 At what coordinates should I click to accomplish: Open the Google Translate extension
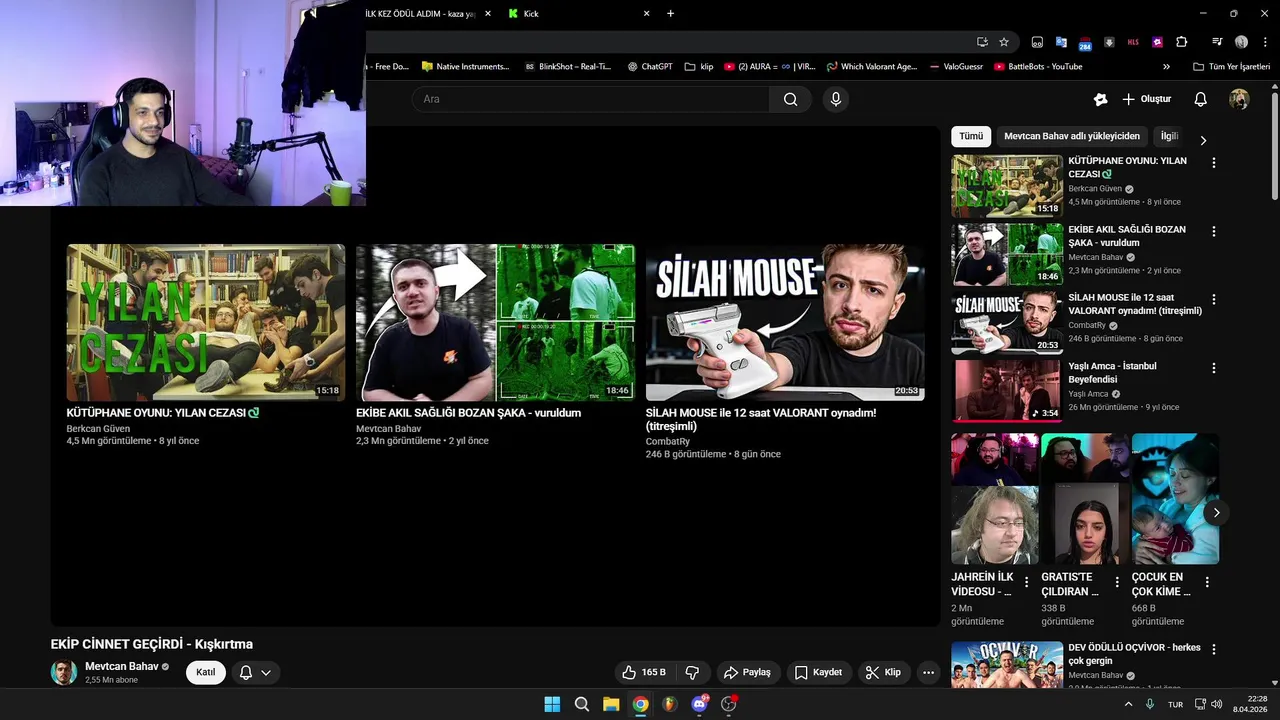coord(1061,42)
